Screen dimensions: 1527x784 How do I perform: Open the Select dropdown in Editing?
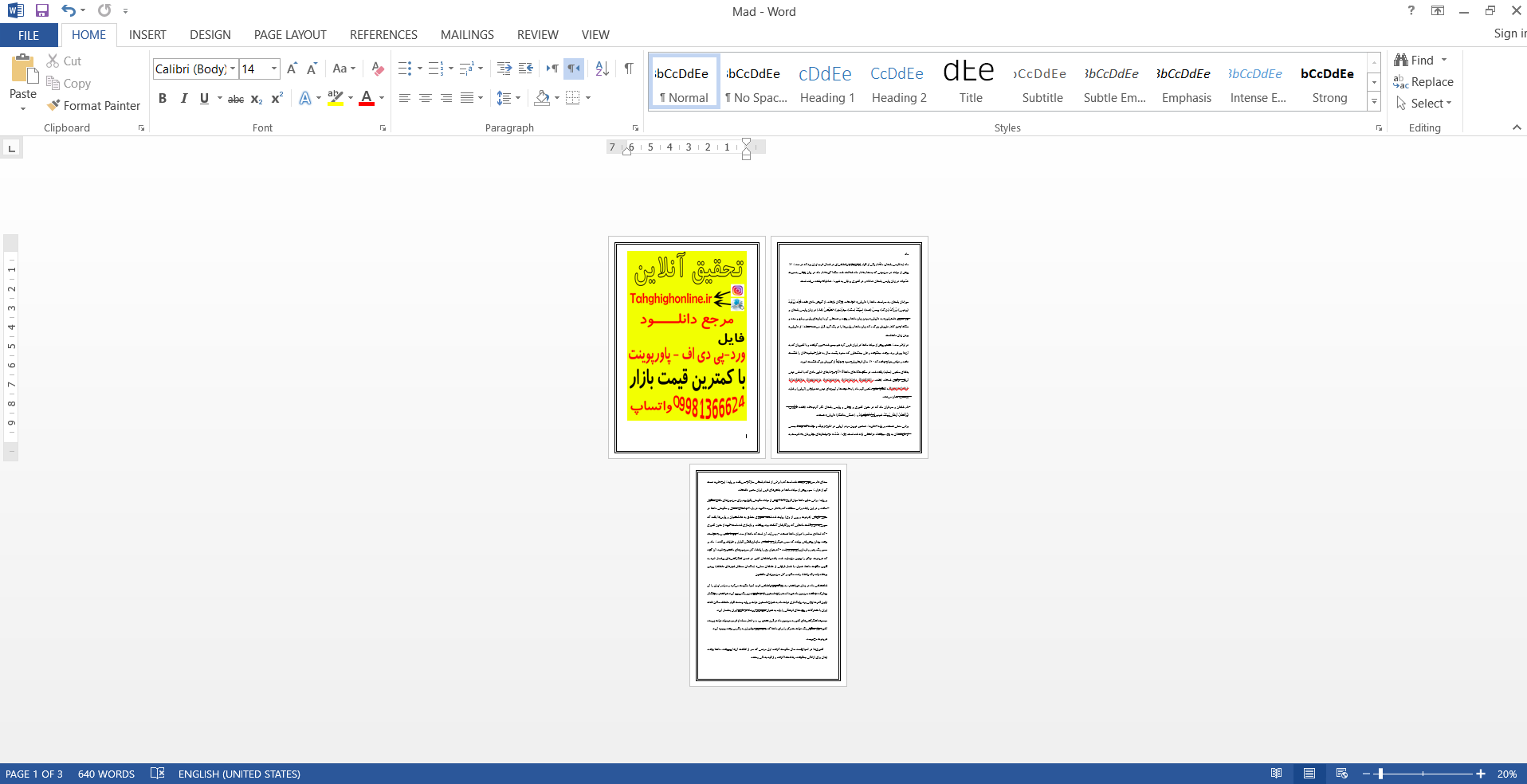1424,104
